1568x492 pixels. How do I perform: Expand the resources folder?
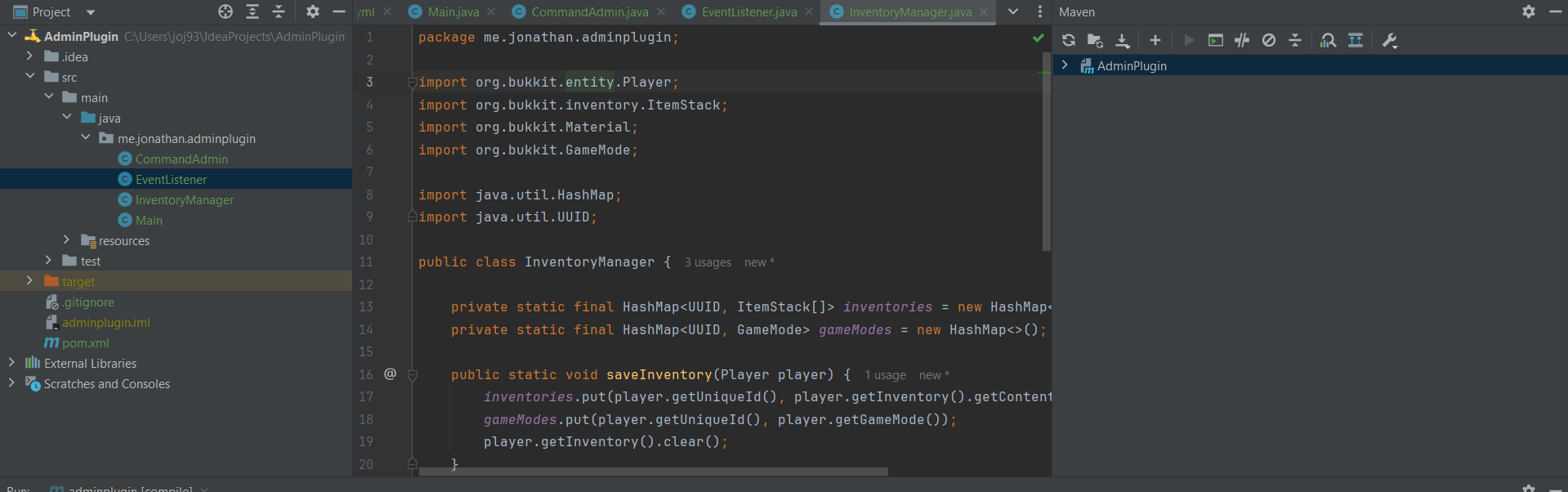click(x=67, y=239)
